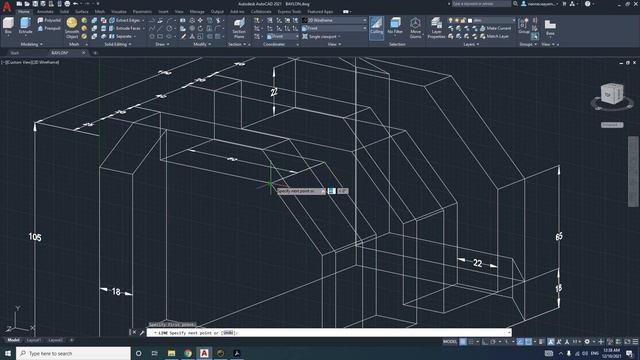640x360 pixels.
Task: Switch to the Layout1 tab
Action: (x=33, y=340)
